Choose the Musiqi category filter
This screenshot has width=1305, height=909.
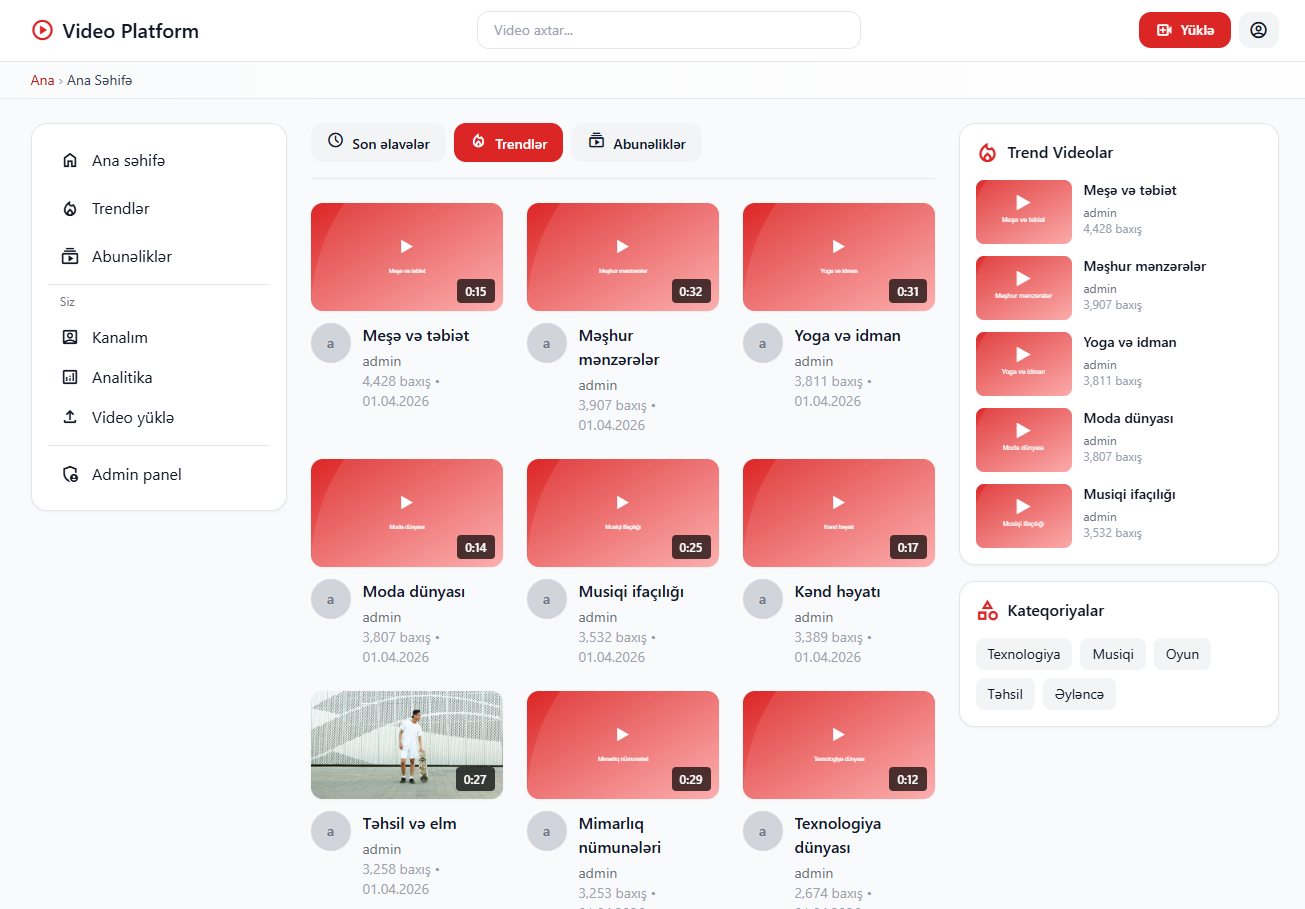(x=1112, y=653)
